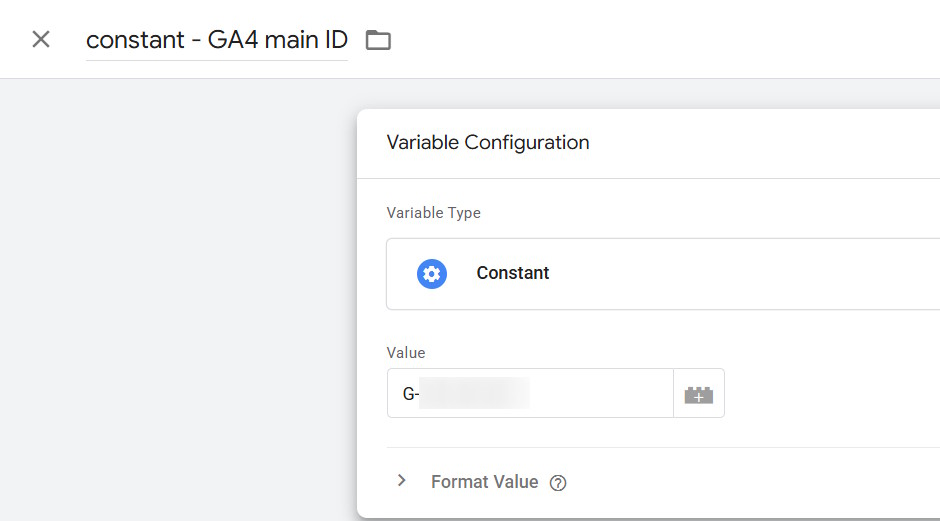
Task: Click the Format Value label text
Action: [x=484, y=482]
